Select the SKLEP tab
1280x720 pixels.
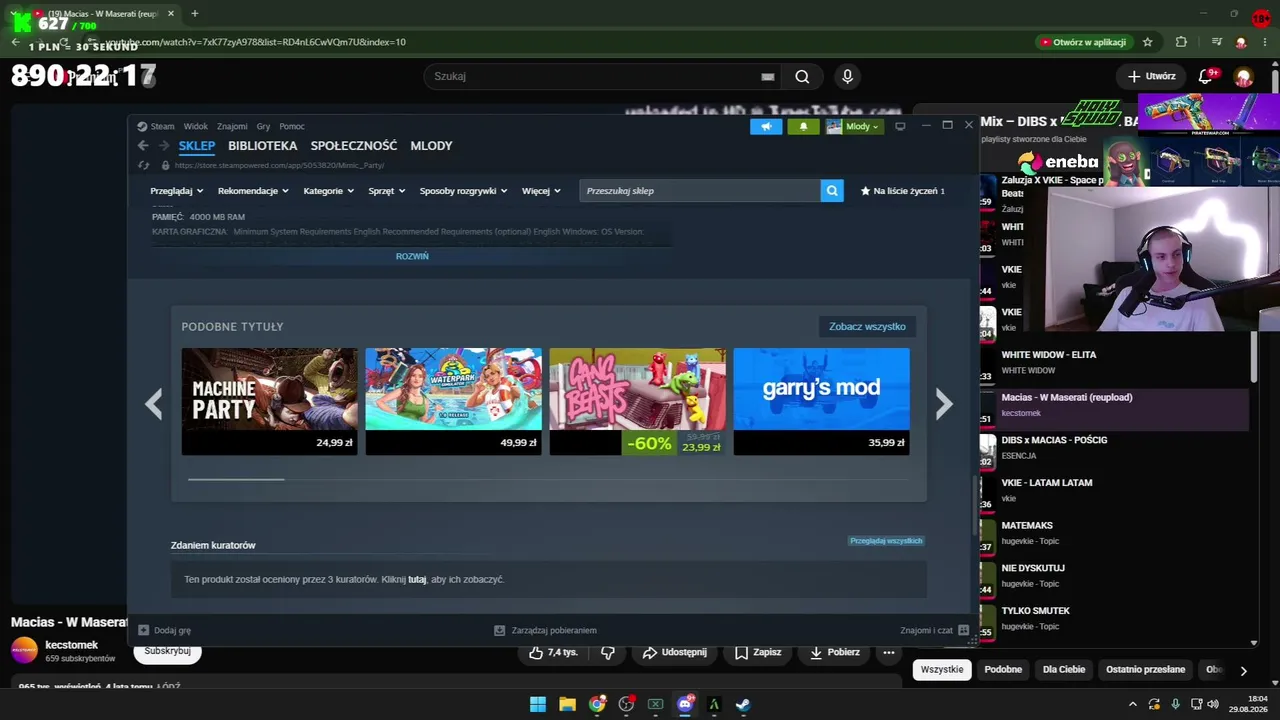point(197,146)
